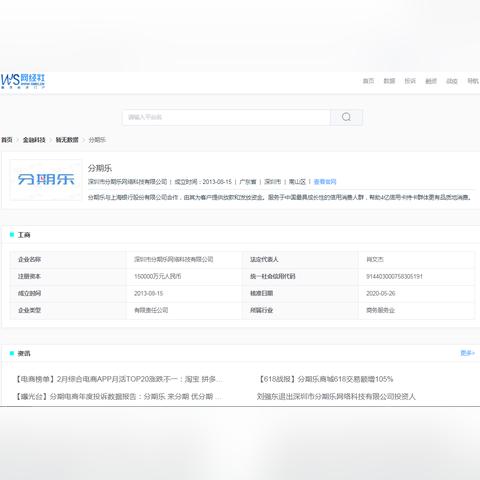
Task: Click the company description paragraph
Action: click(x=279, y=197)
